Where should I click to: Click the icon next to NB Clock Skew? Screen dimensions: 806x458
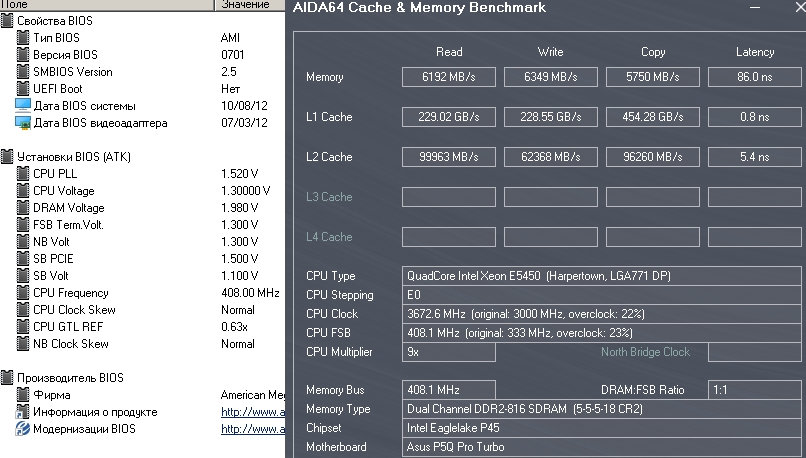click(23, 343)
